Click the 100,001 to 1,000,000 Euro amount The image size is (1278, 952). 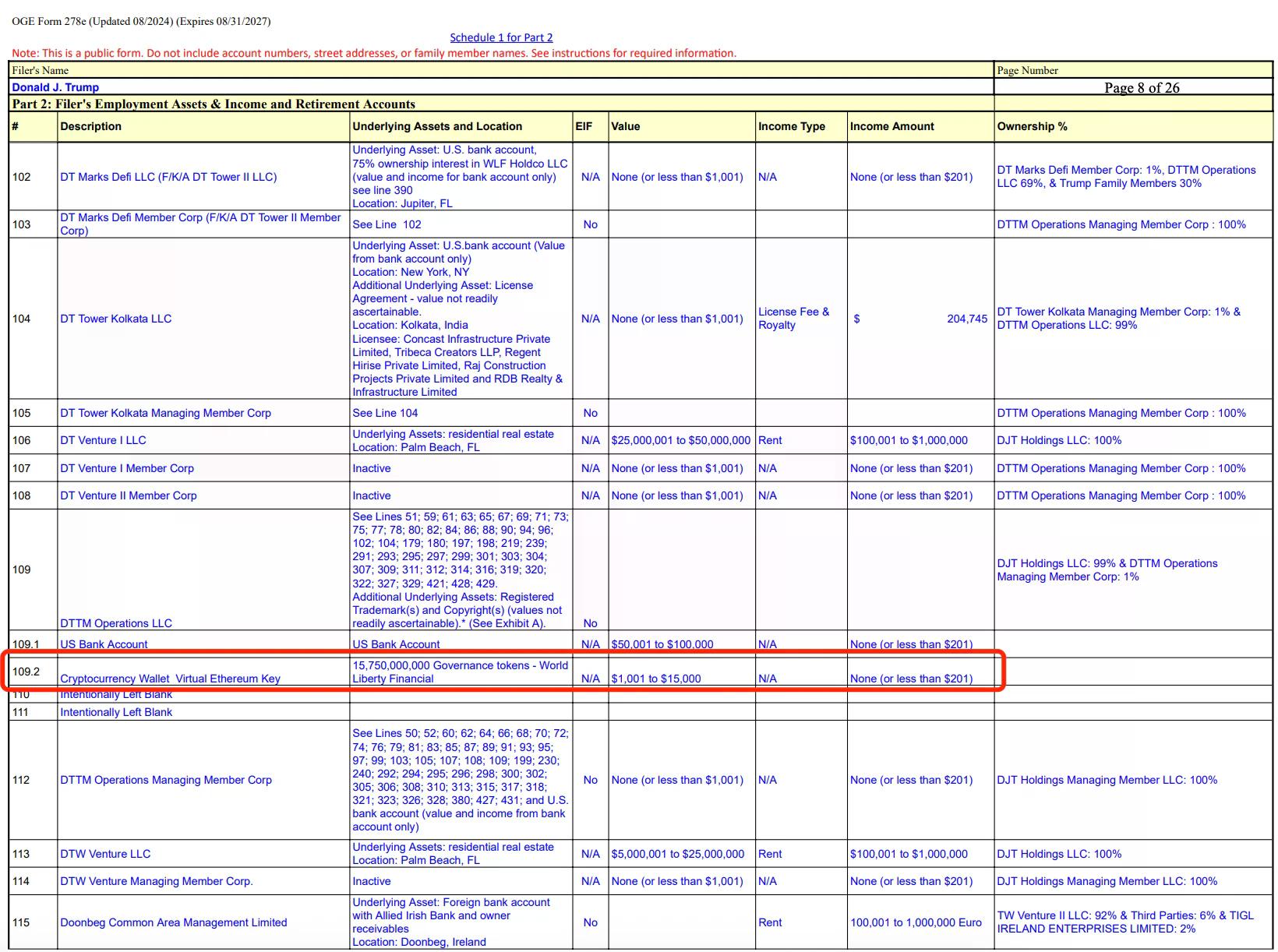[x=916, y=922]
